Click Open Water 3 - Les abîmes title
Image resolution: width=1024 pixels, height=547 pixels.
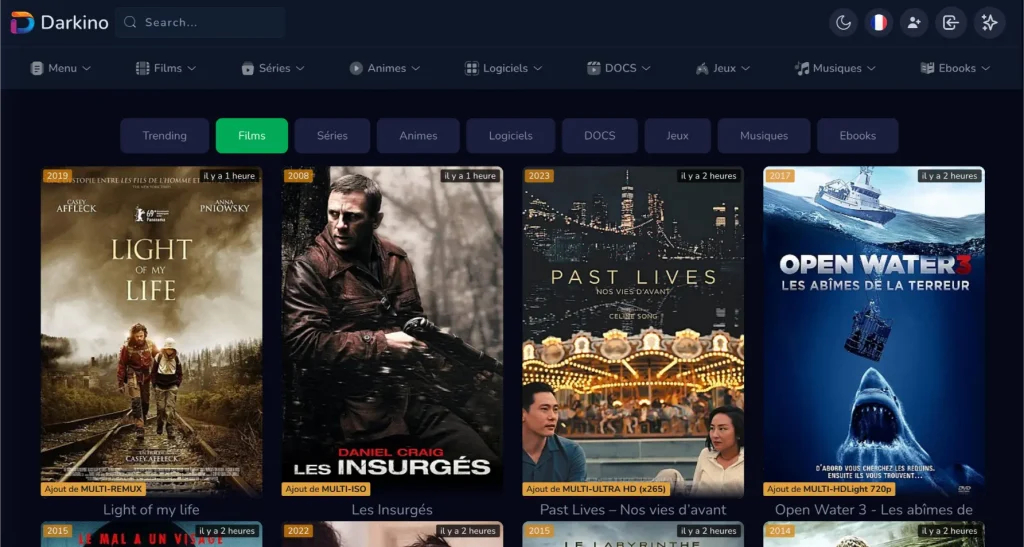pyautogui.click(x=874, y=510)
